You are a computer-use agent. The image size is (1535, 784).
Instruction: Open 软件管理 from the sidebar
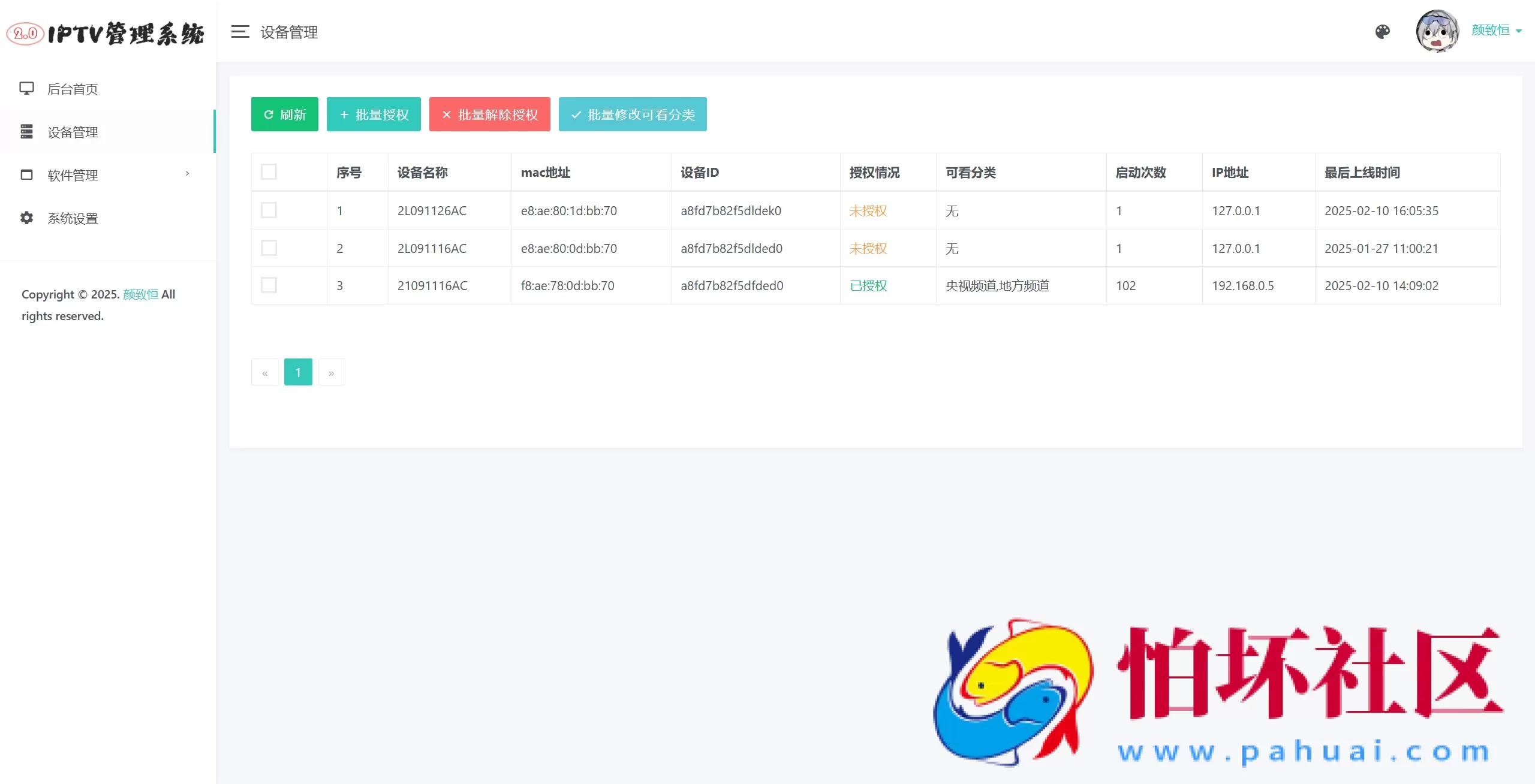coord(72,175)
